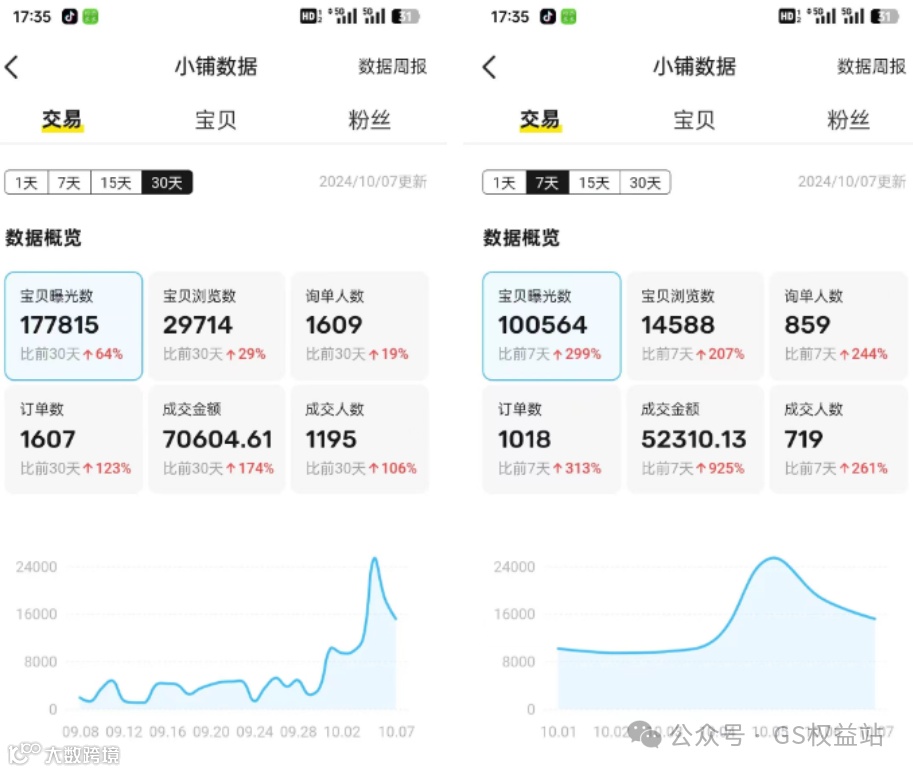Tap back arrow on left phone screen
913x772 pixels.
tap(12, 67)
